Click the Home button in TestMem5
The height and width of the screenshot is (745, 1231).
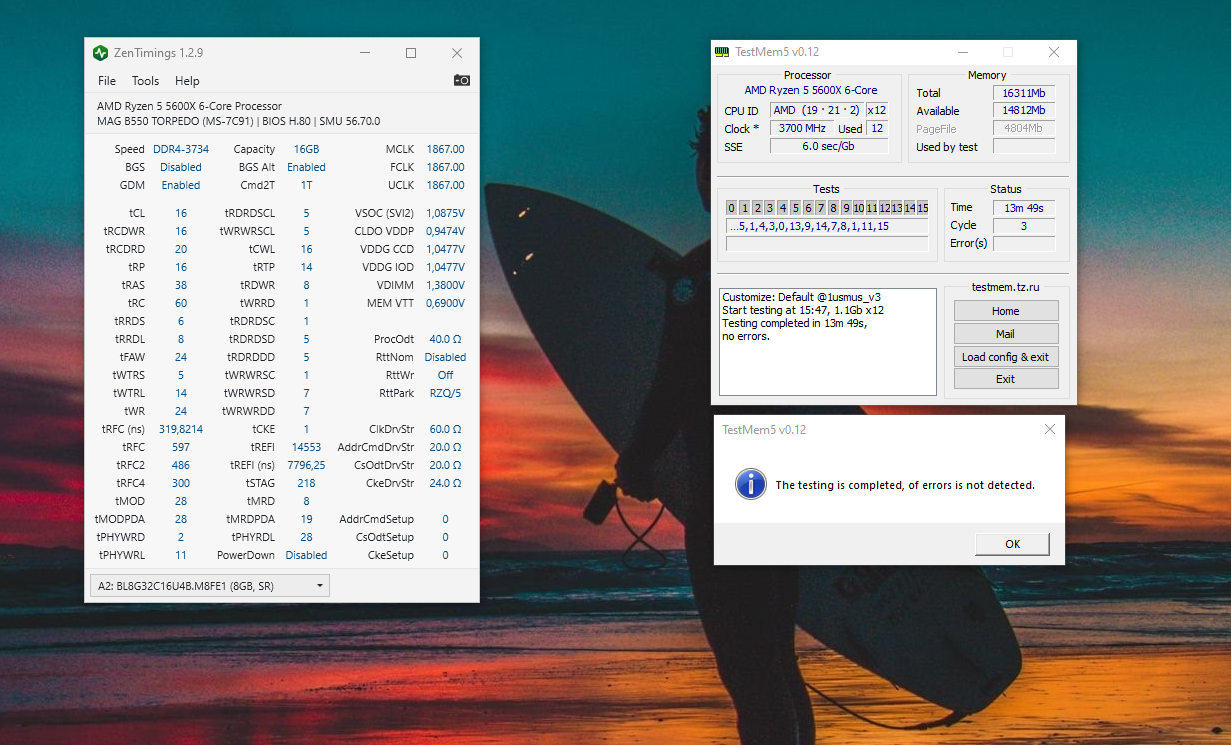[x=1006, y=311]
